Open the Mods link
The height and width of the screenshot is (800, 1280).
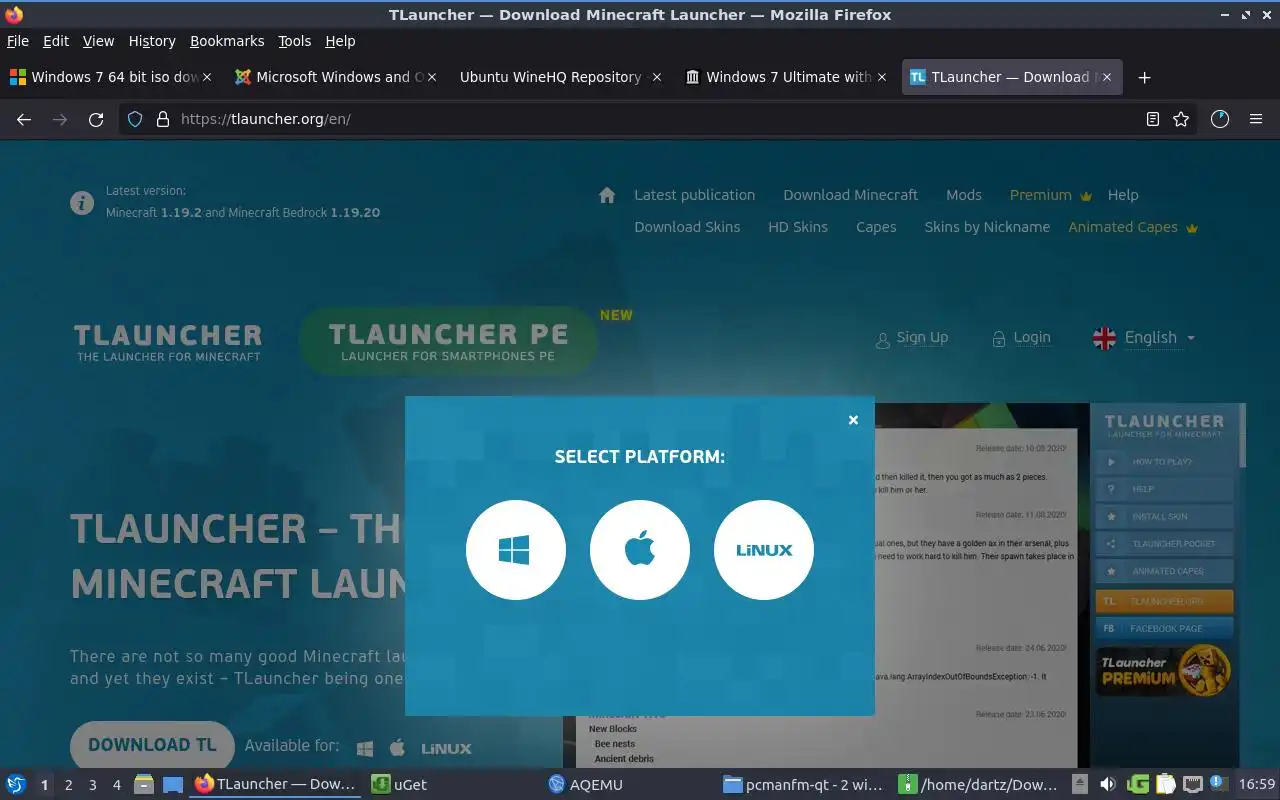click(964, 195)
